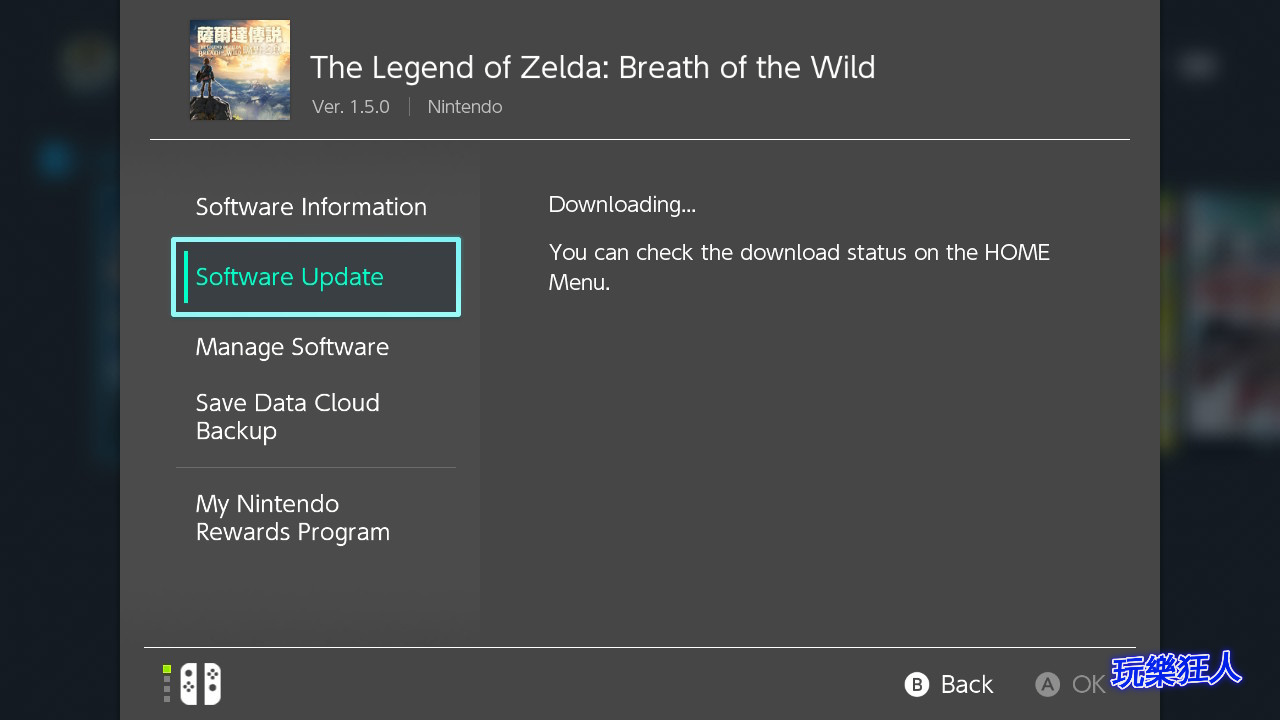Click the greyed-out A button icon
1280x720 pixels.
pos(1047,684)
